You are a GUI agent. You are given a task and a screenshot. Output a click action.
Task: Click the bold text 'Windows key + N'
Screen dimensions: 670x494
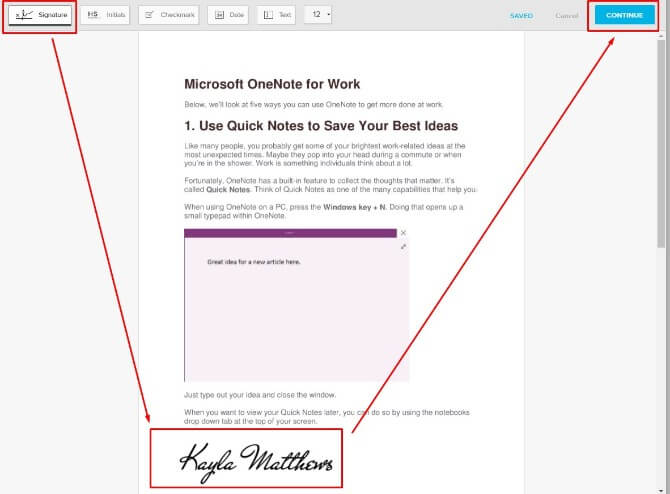pyautogui.click(x=354, y=207)
